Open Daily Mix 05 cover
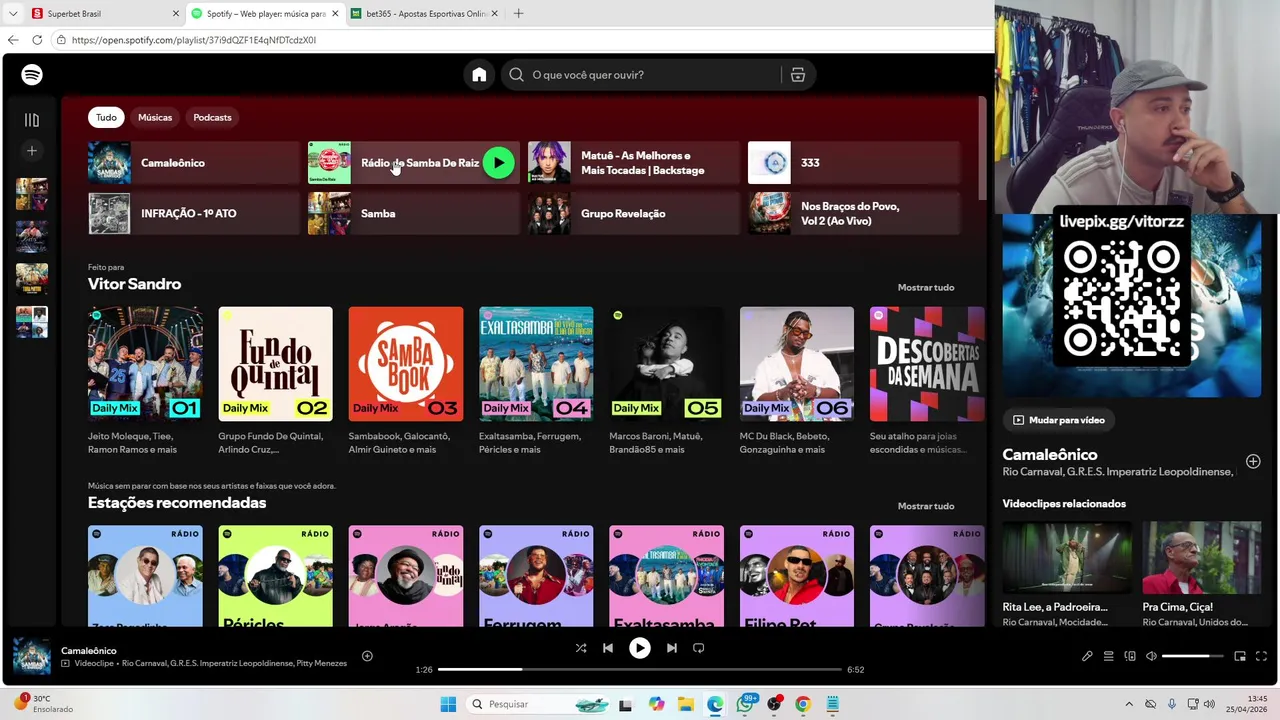 [x=666, y=364]
